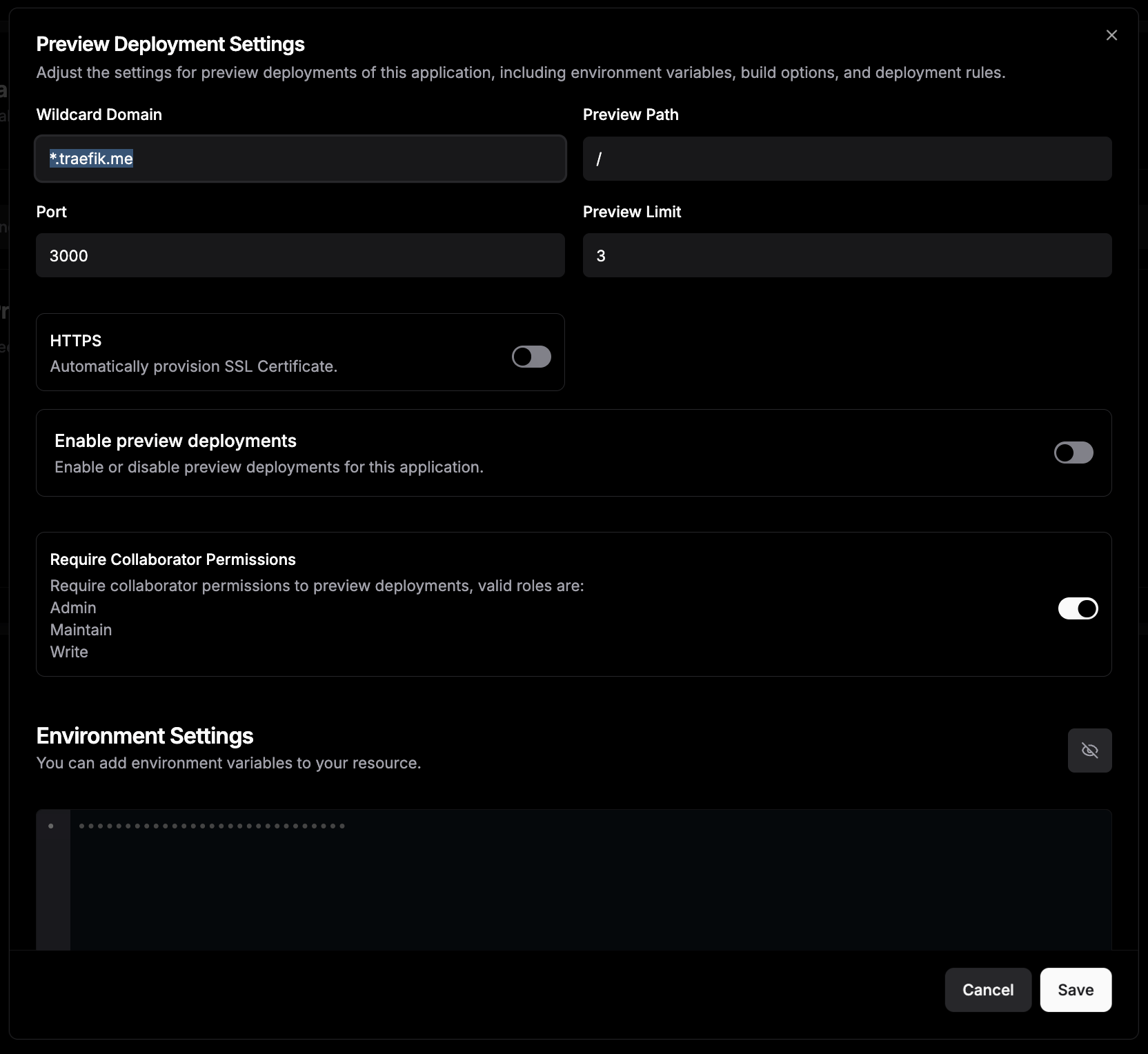Select the Port field showing 3000
This screenshot has width=1148, height=1054.
(x=300, y=255)
